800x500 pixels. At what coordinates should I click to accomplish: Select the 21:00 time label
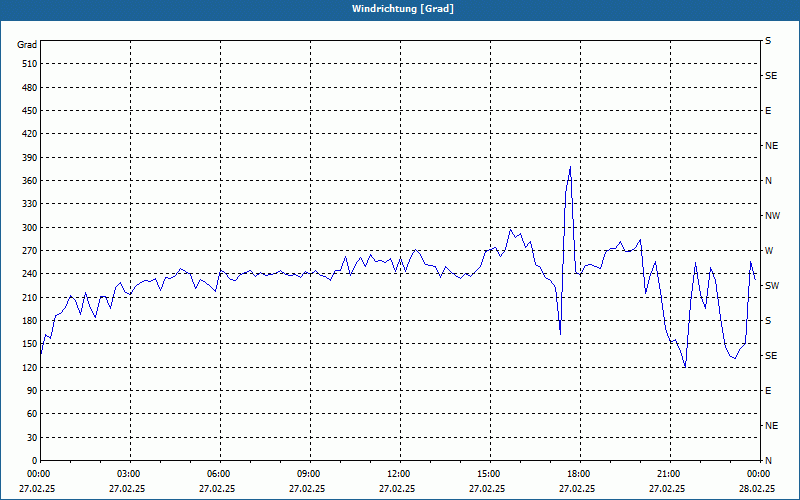coord(669,474)
